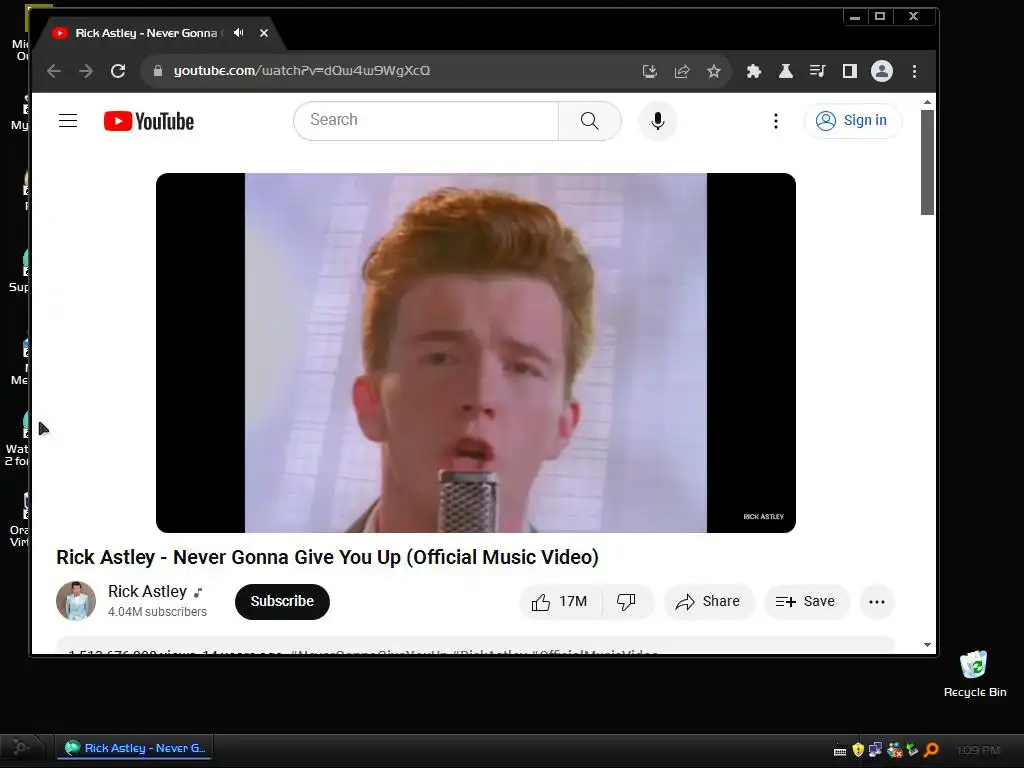Go back with the browser back arrow
The width and height of the screenshot is (1024, 768).
[x=54, y=71]
